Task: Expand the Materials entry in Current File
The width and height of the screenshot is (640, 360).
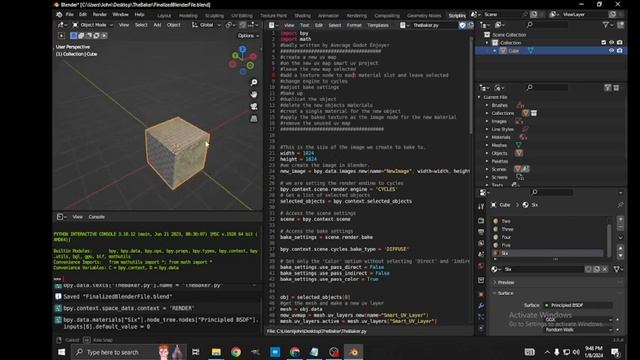Action: click(487, 137)
